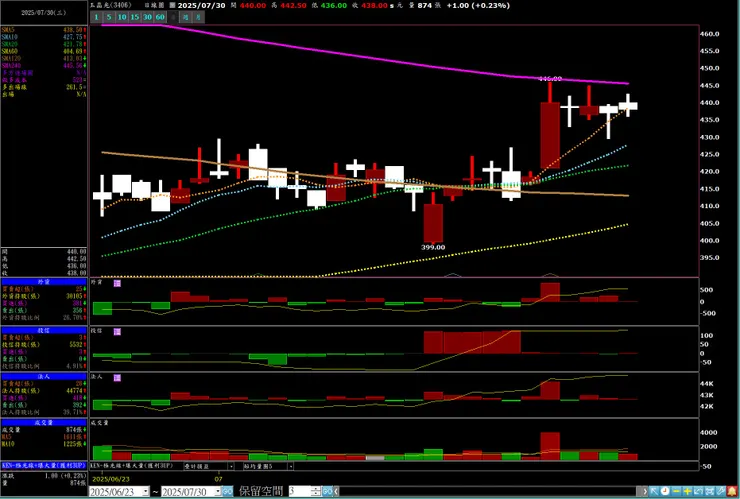Screen dimensions: 740x499
Task: Switch to 60-minute chart interval
Action: 160,17
